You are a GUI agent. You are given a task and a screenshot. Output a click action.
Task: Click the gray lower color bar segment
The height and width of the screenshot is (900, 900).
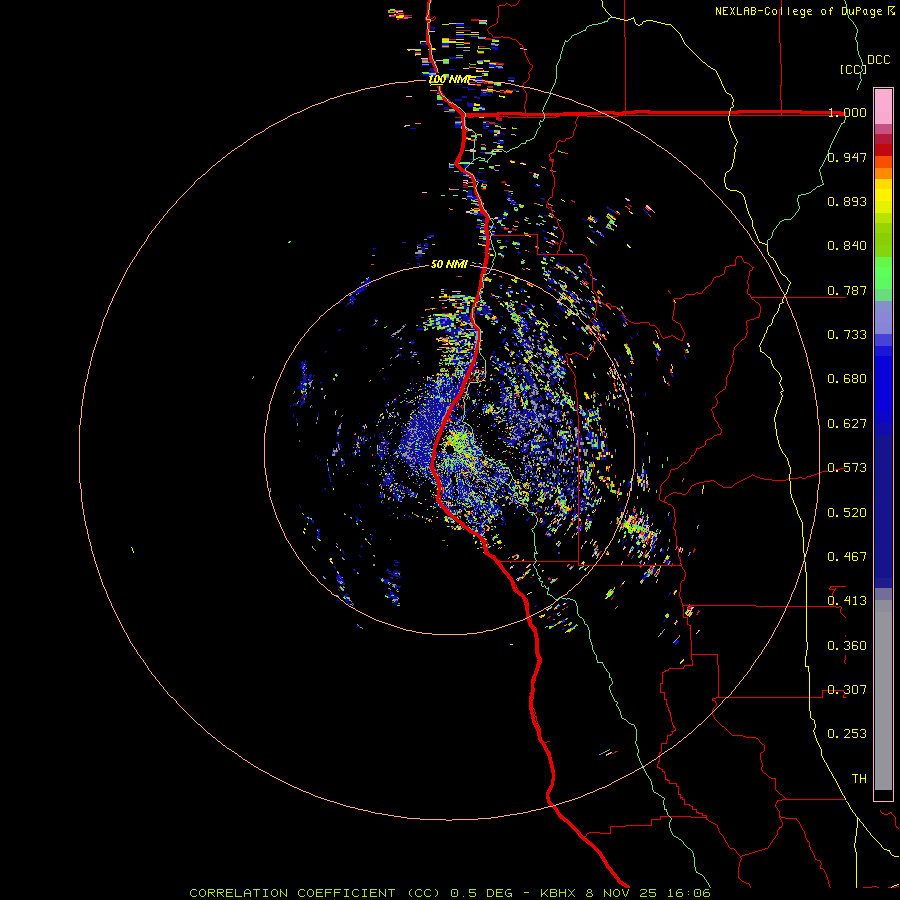[883, 695]
